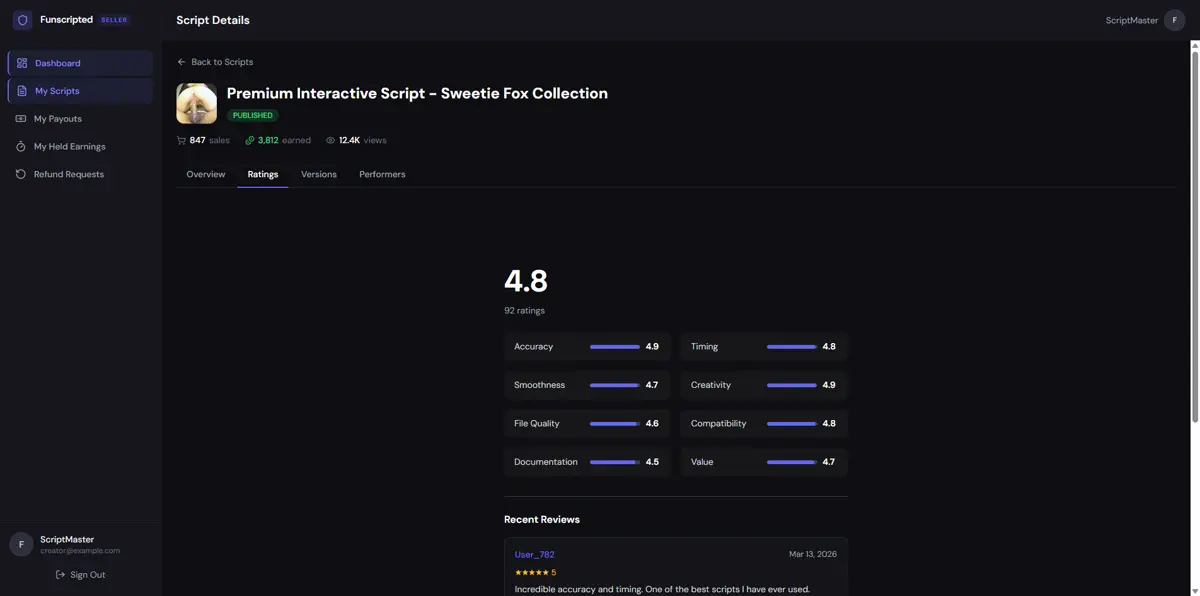This screenshot has width=1200, height=596.
Task: Click the Sign Out button
Action: pyautogui.click(x=80, y=575)
